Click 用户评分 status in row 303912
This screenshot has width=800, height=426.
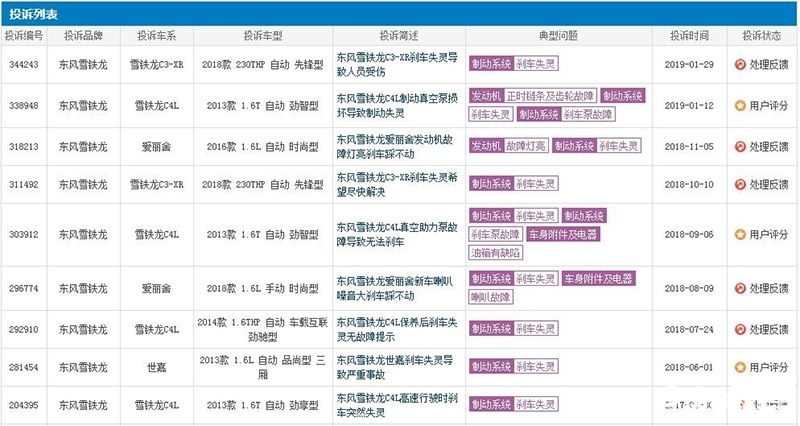768,235
